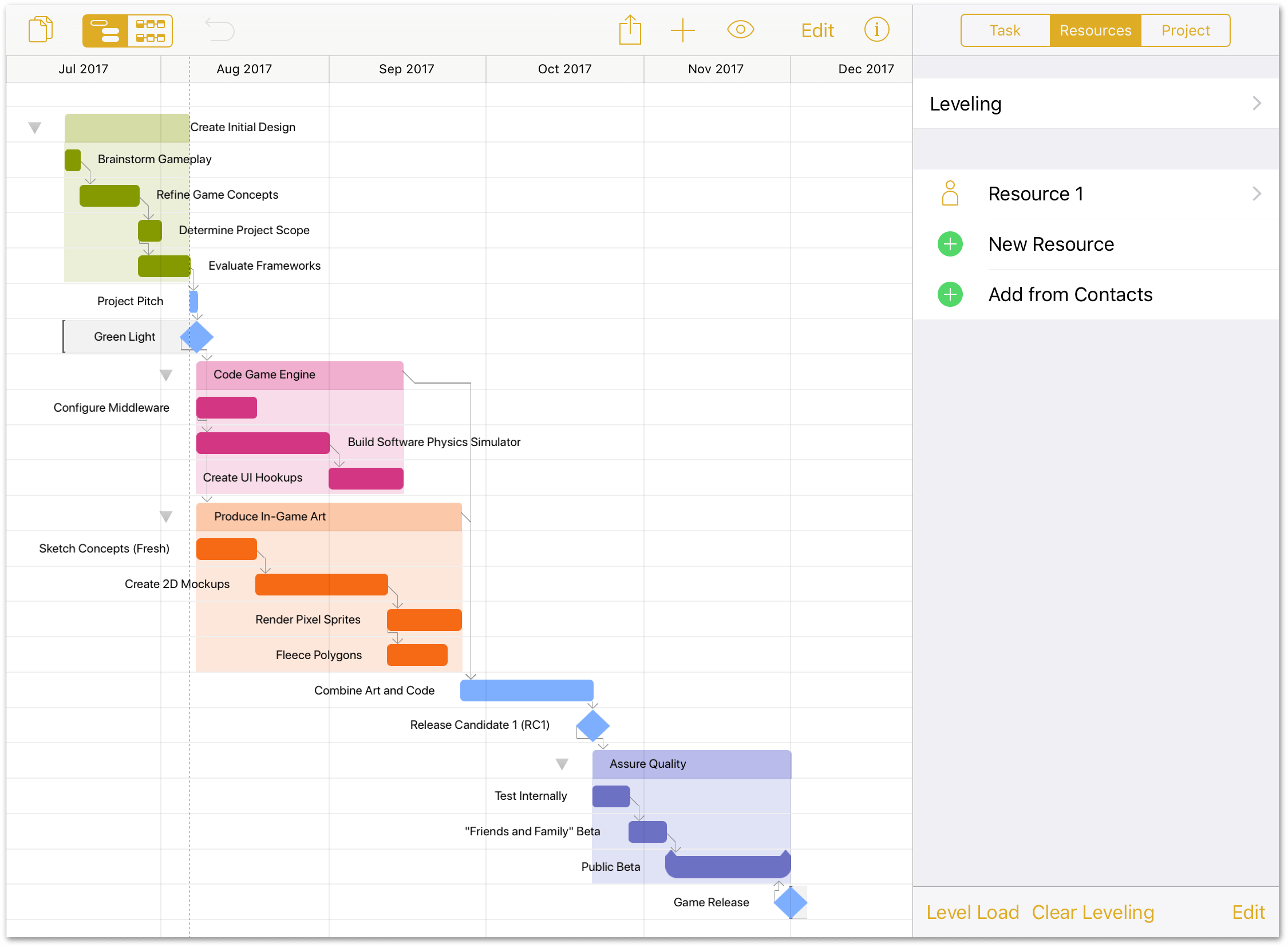Screen dimensions: 1288x947
Task: Click the info icon in top toolbar
Action: [877, 30]
